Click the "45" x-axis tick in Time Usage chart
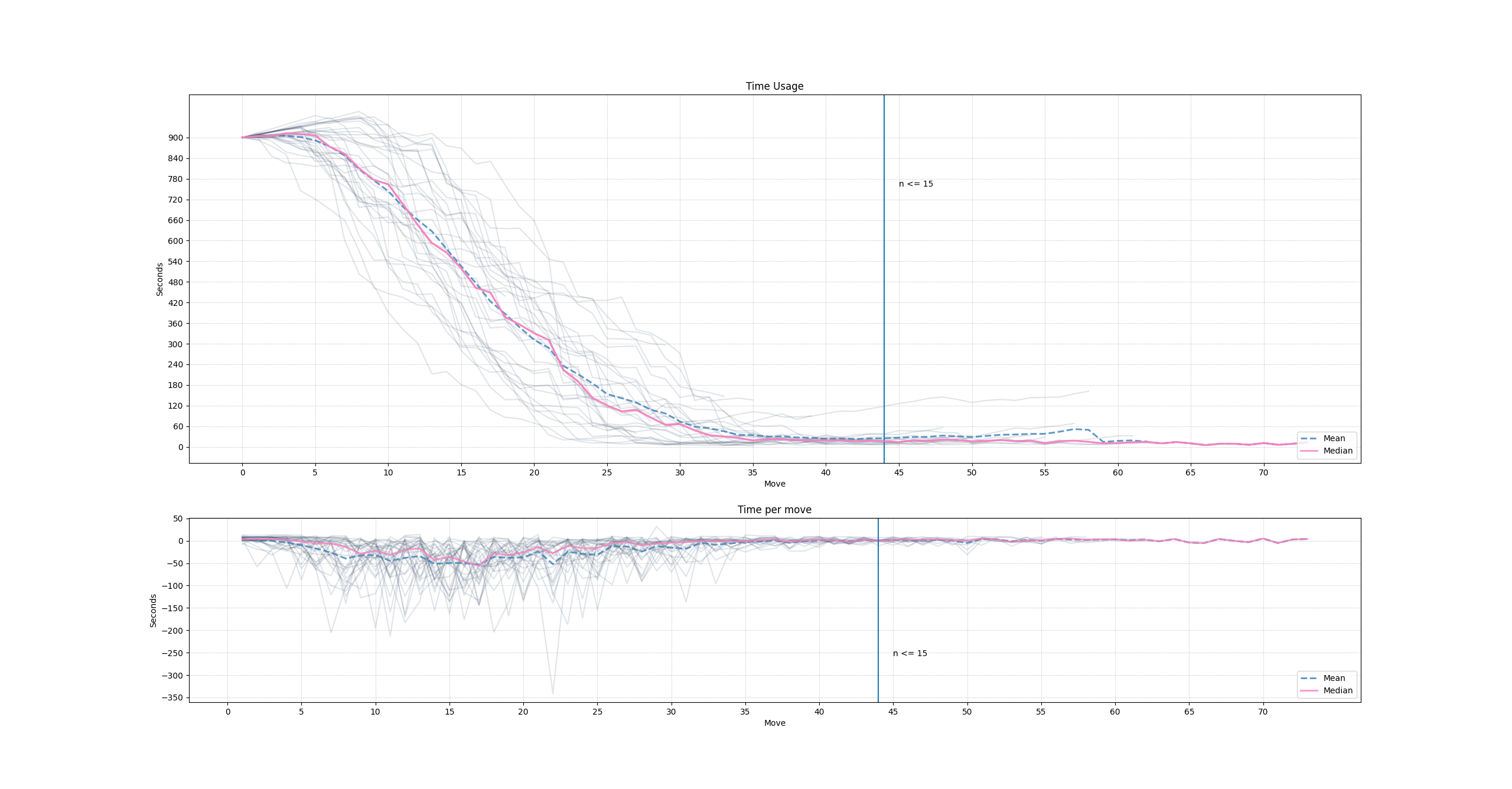Screen dimensions: 1512x789 click(x=898, y=472)
